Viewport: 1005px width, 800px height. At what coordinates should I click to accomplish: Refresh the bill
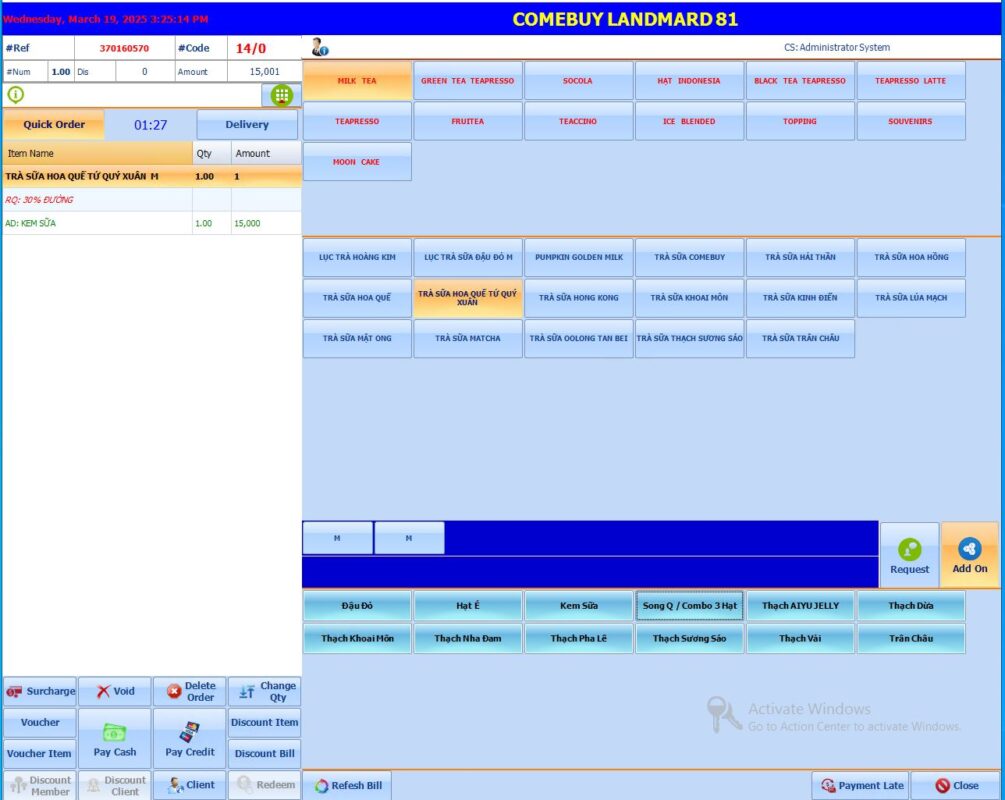(347, 785)
